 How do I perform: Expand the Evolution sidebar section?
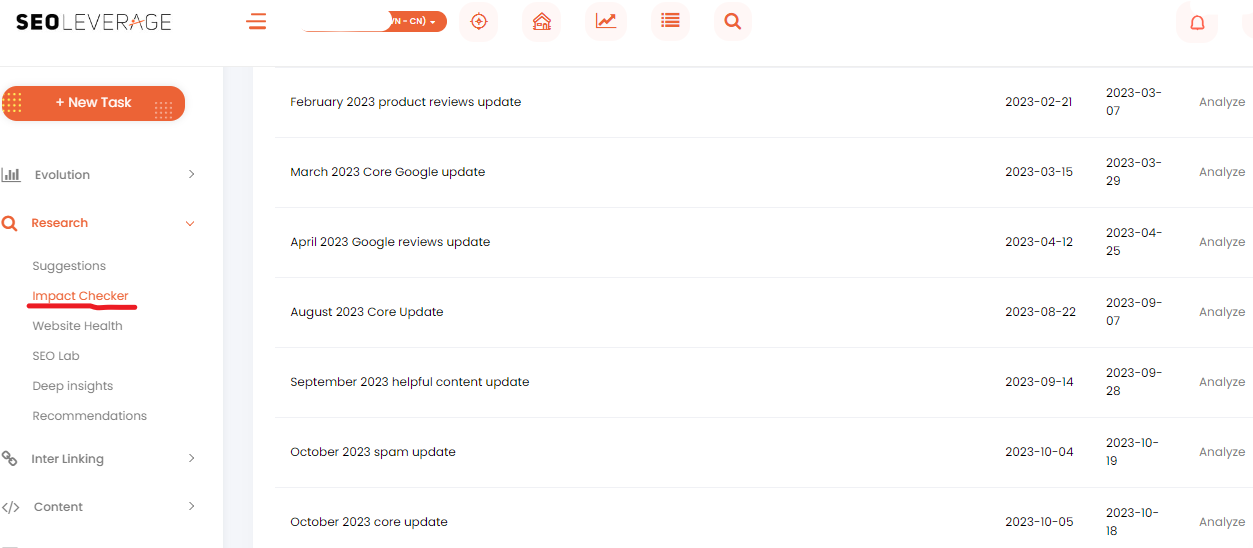coord(100,175)
